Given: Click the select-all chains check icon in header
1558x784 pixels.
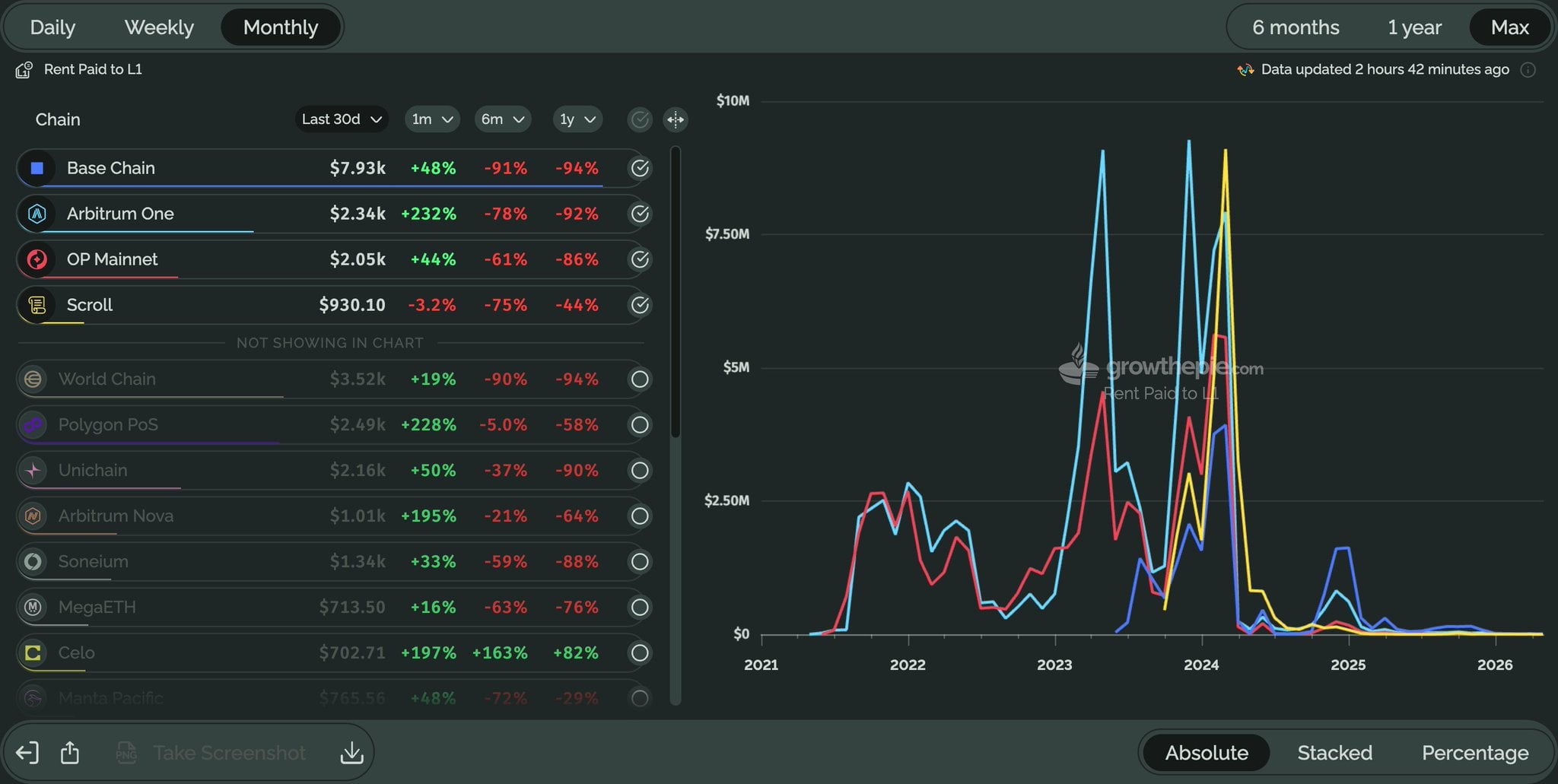Looking at the screenshot, I should pos(641,119).
